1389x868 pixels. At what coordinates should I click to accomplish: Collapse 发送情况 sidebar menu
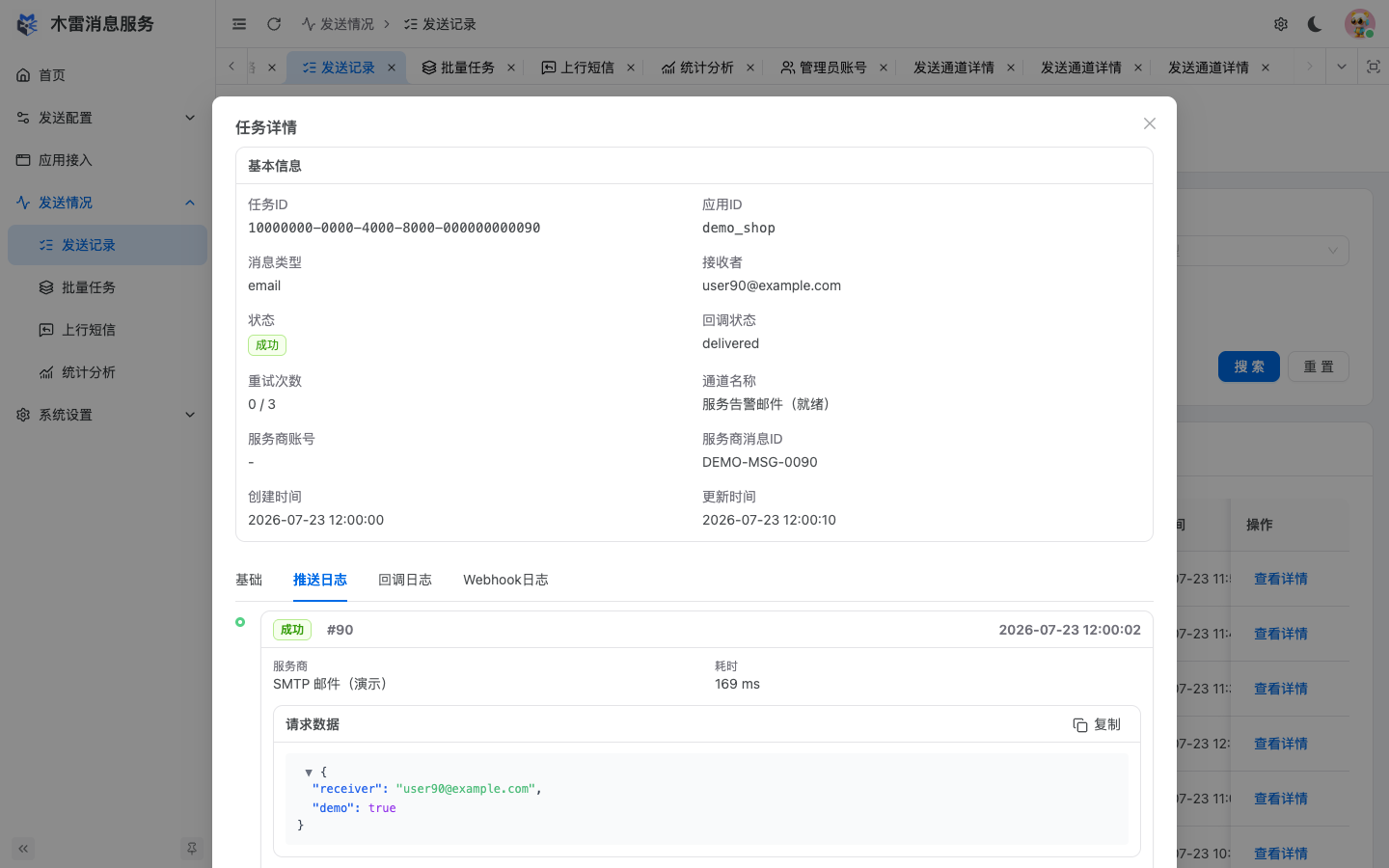point(107,203)
